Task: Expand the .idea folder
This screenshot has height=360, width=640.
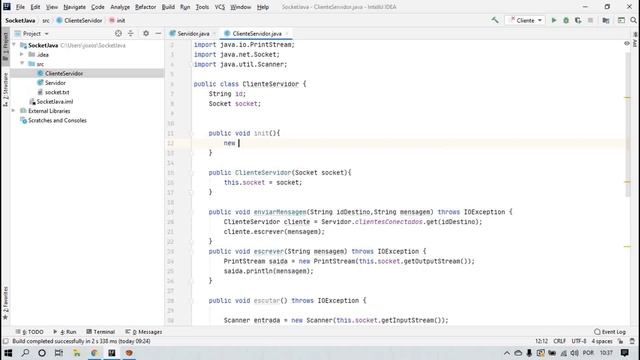Action: tap(22, 54)
